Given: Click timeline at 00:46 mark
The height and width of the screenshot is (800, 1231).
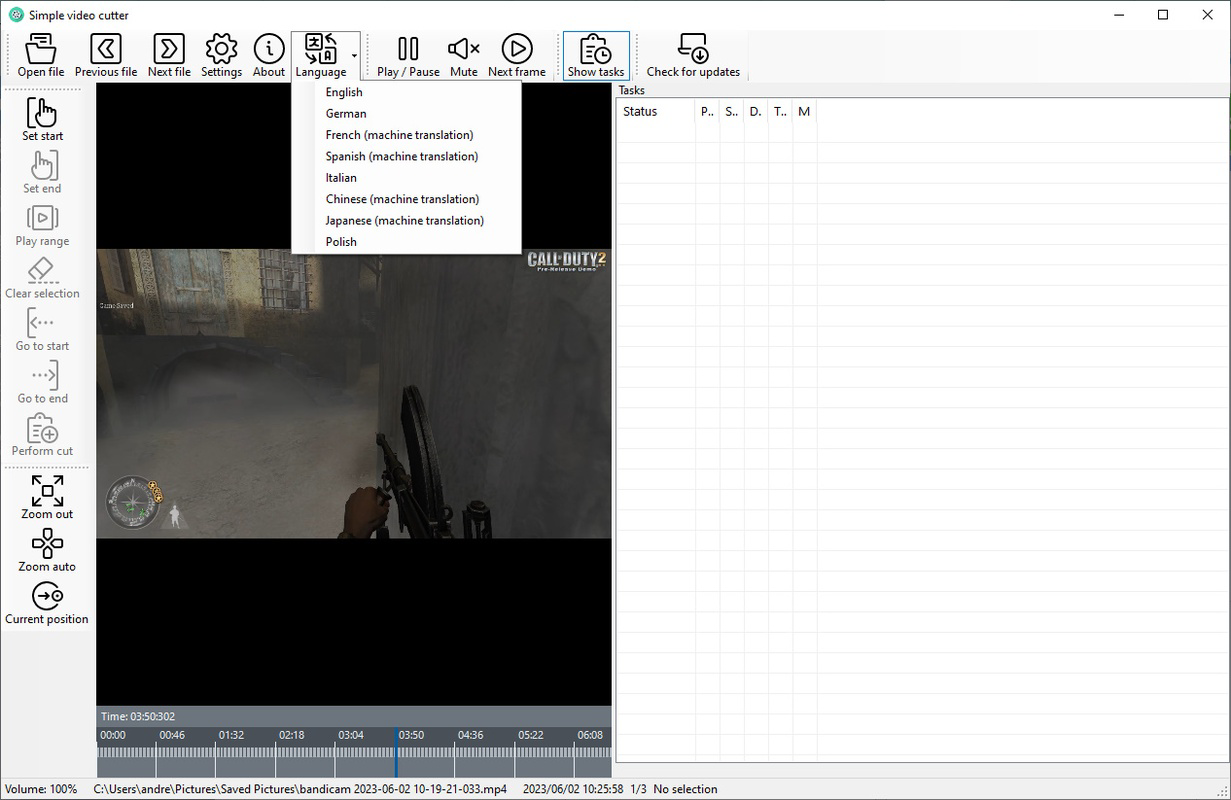Looking at the screenshot, I should coord(172,735).
